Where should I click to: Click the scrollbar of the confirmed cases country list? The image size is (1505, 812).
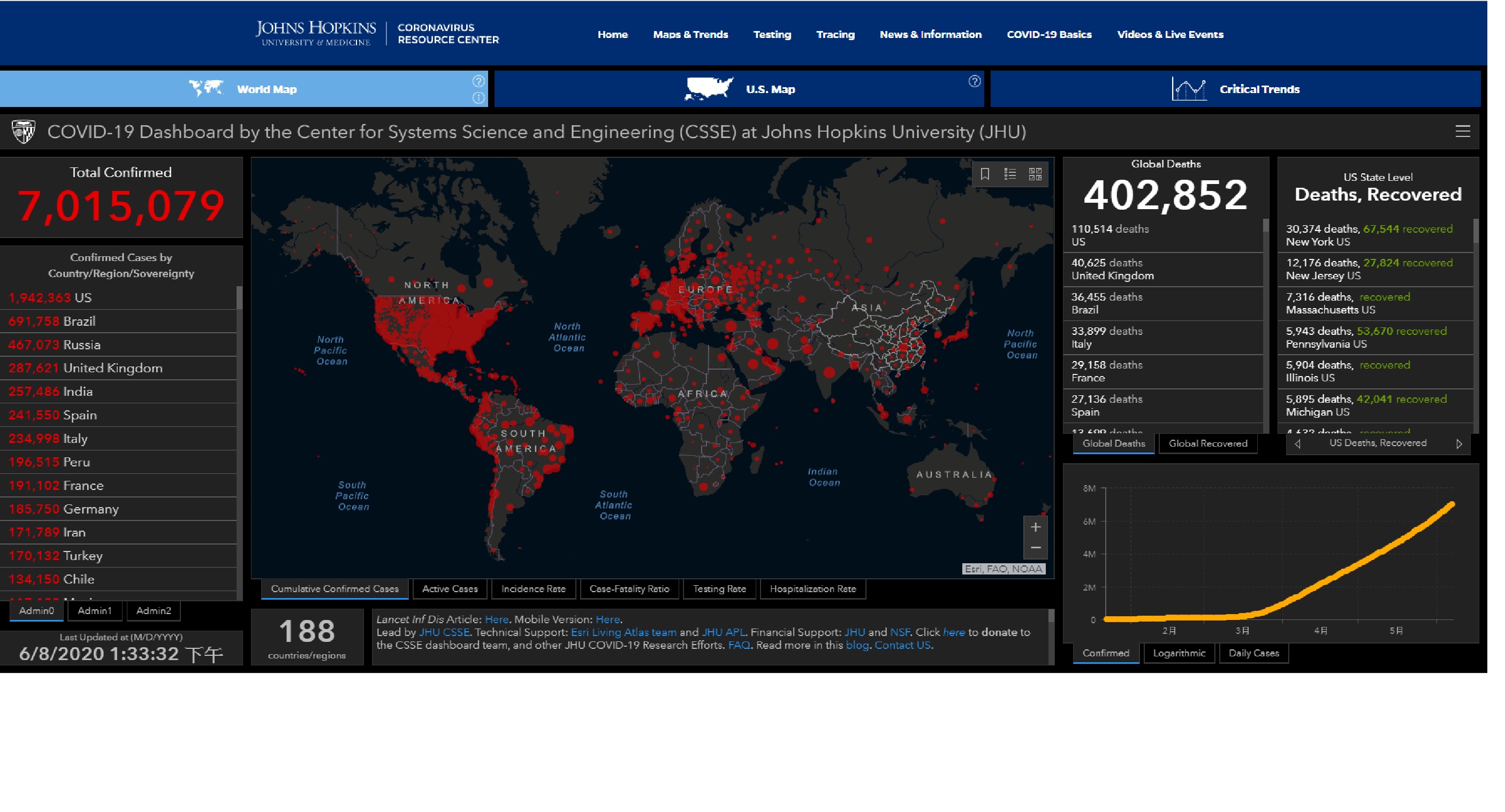click(x=240, y=298)
